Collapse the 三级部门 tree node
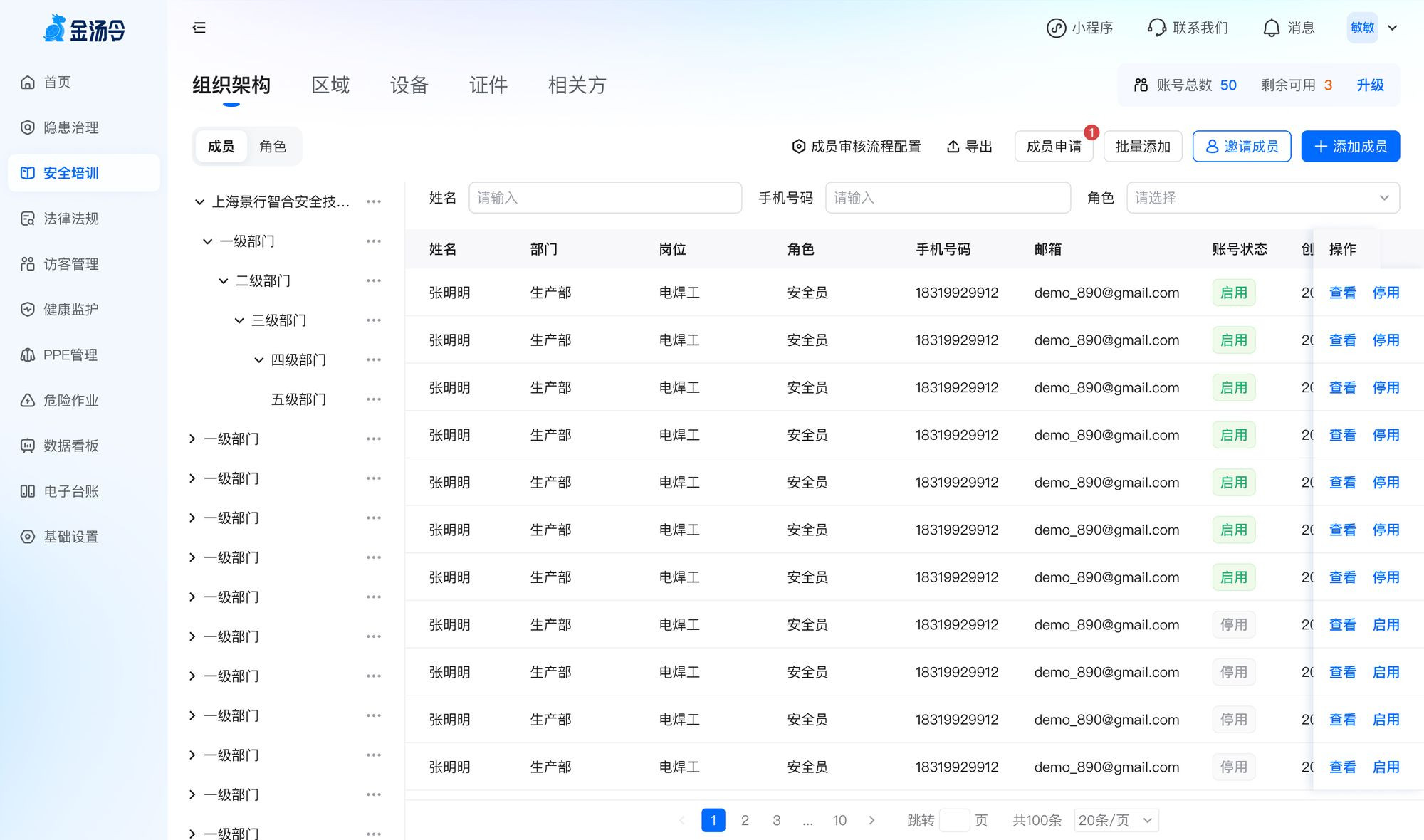 tap(240, 320)
